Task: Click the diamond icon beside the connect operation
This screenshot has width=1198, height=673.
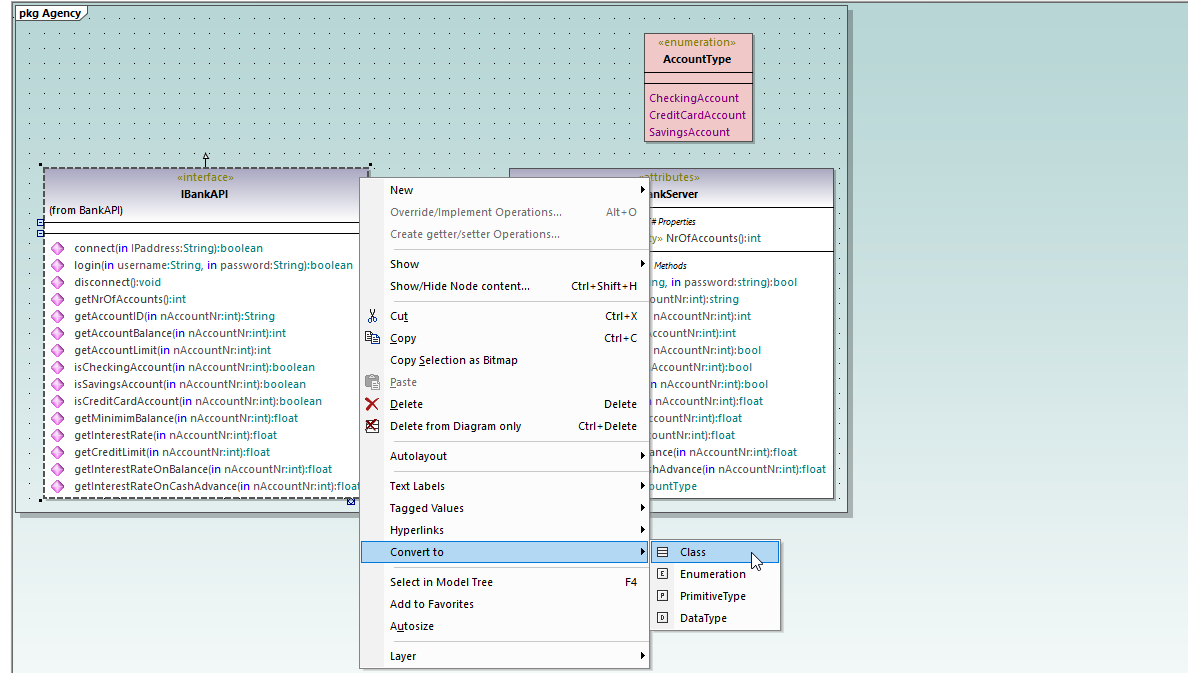Action: pos(57,248)
